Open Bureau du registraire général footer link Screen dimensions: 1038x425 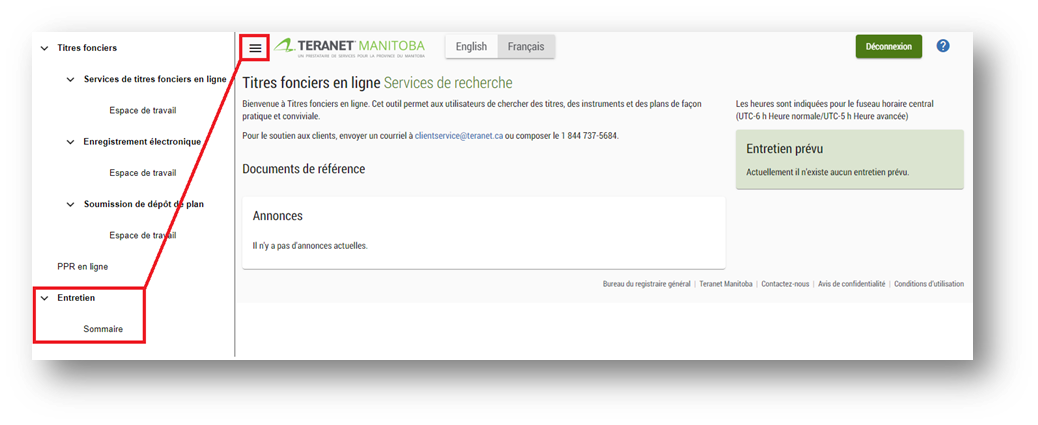[646, 284]
